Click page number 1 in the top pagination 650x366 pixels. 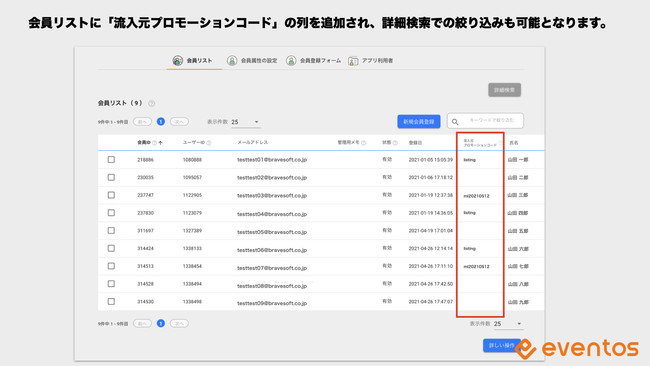coord(161,121)
